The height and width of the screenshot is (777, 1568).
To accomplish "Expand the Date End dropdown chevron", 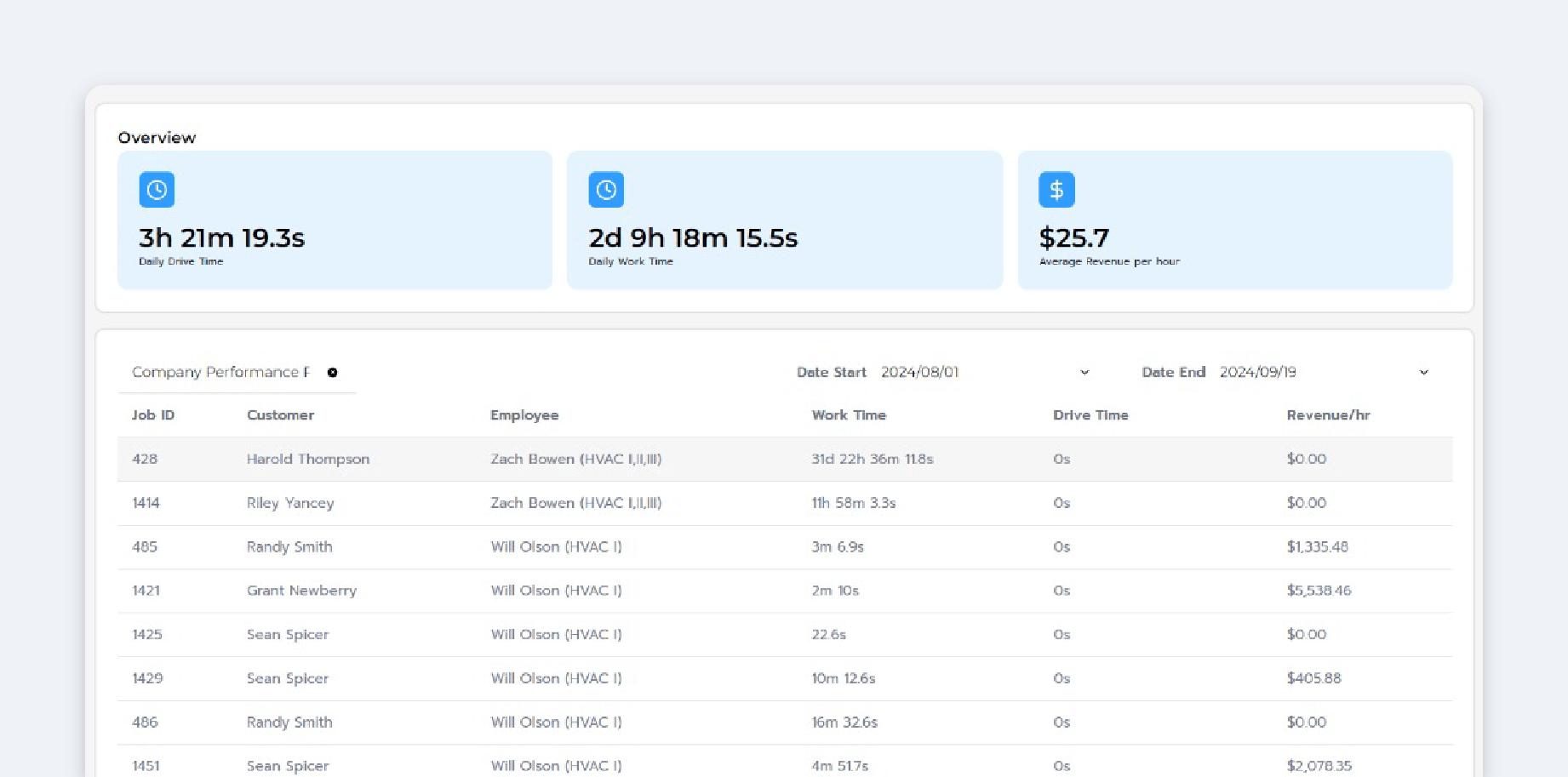I will (1423, 373).
